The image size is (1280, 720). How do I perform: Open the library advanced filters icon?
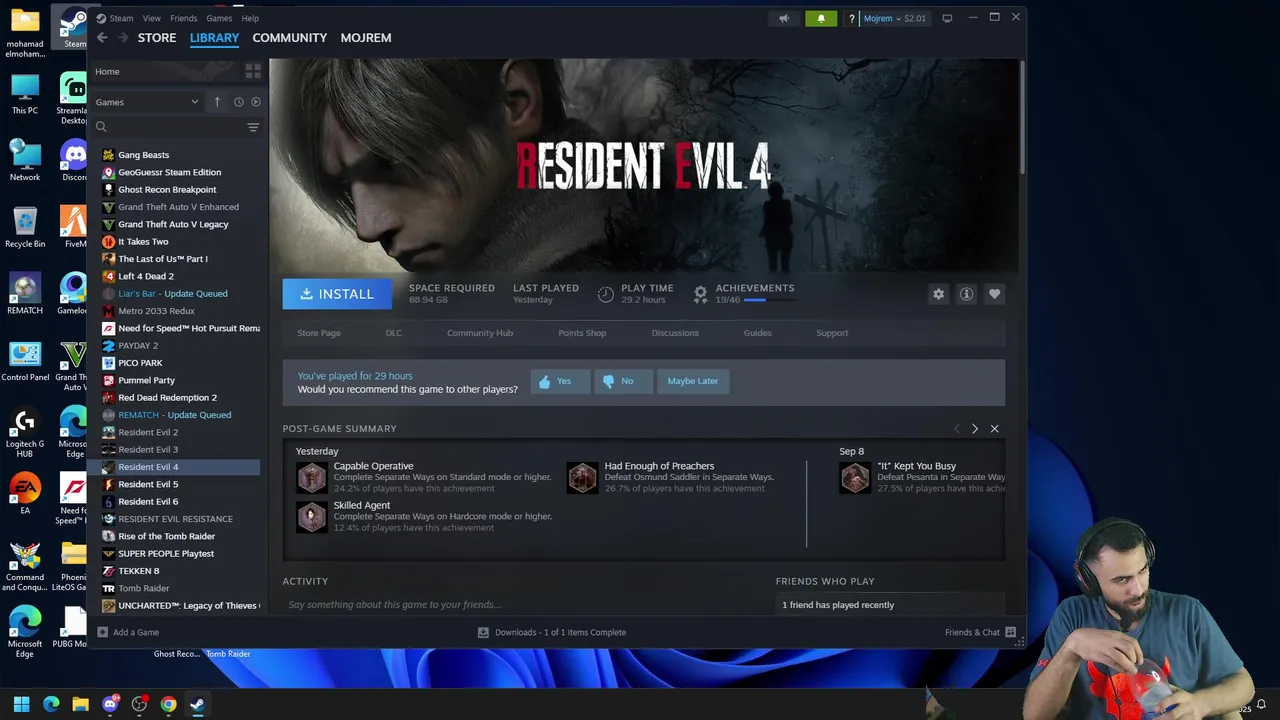(x=253, y=127)
